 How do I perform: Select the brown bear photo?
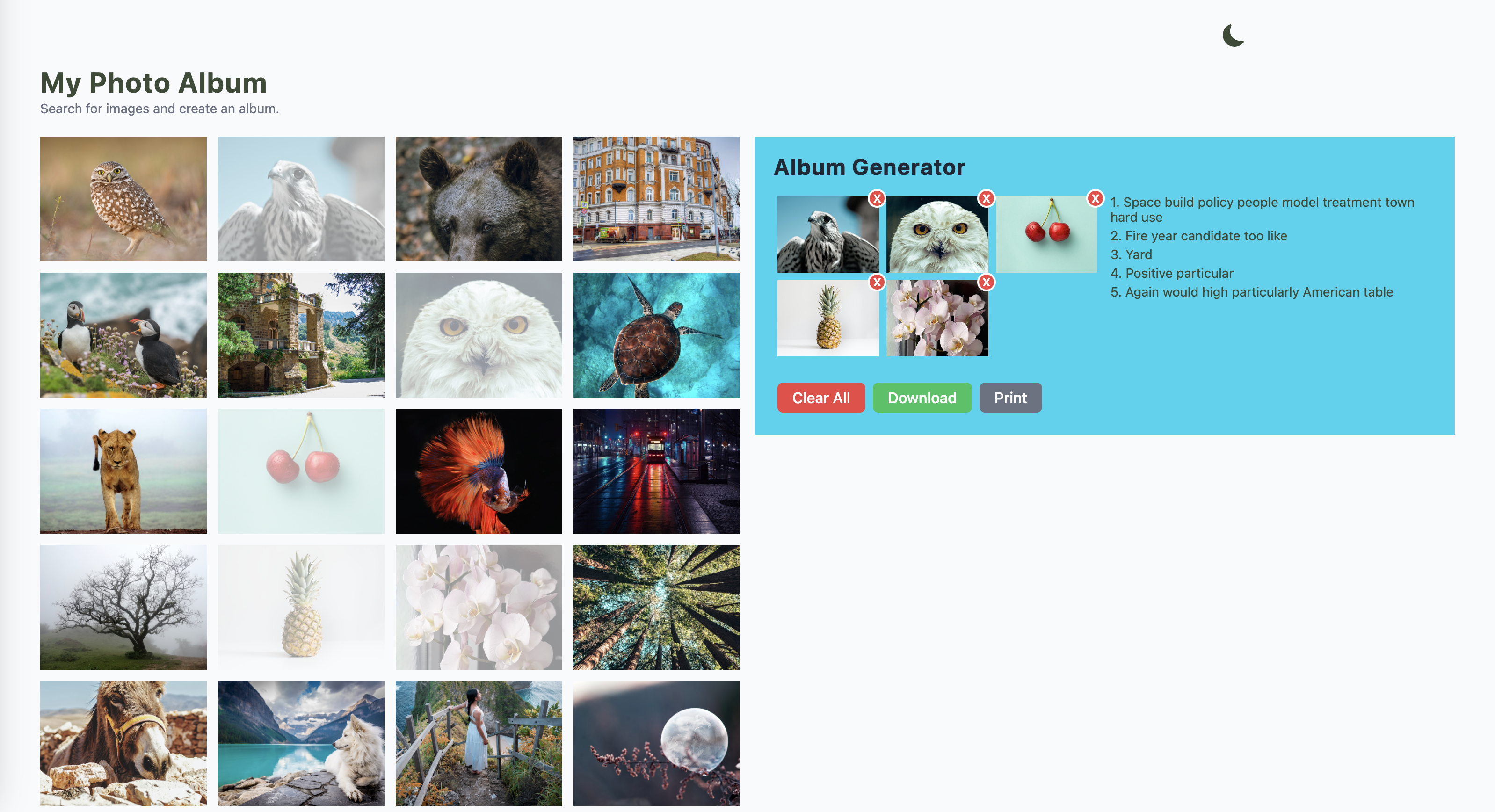pos(478,198)
